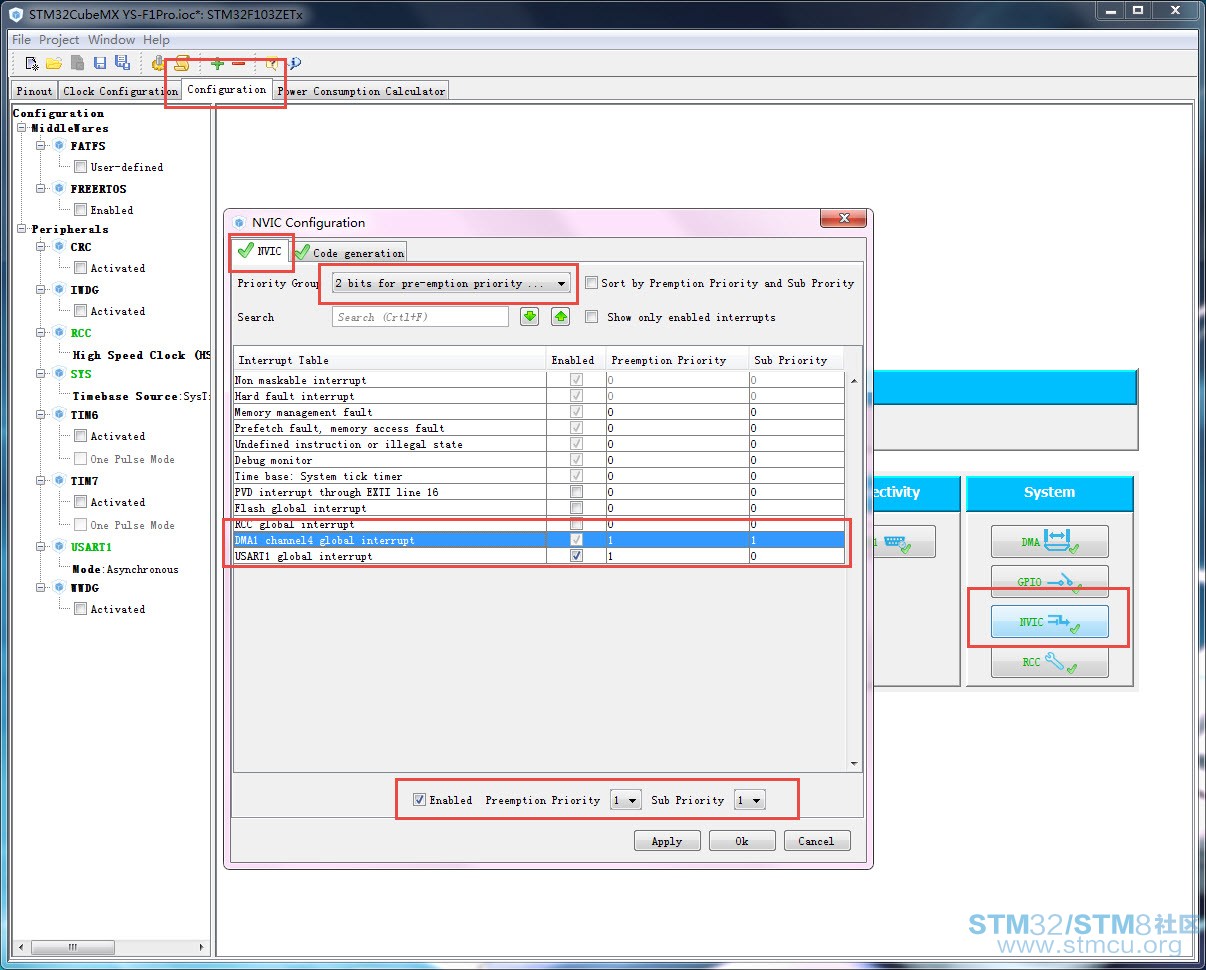Toggle USART1 global interrupt Enabled checkbox
Viewport: 1206px width, 970px height.
click(576, 556)
